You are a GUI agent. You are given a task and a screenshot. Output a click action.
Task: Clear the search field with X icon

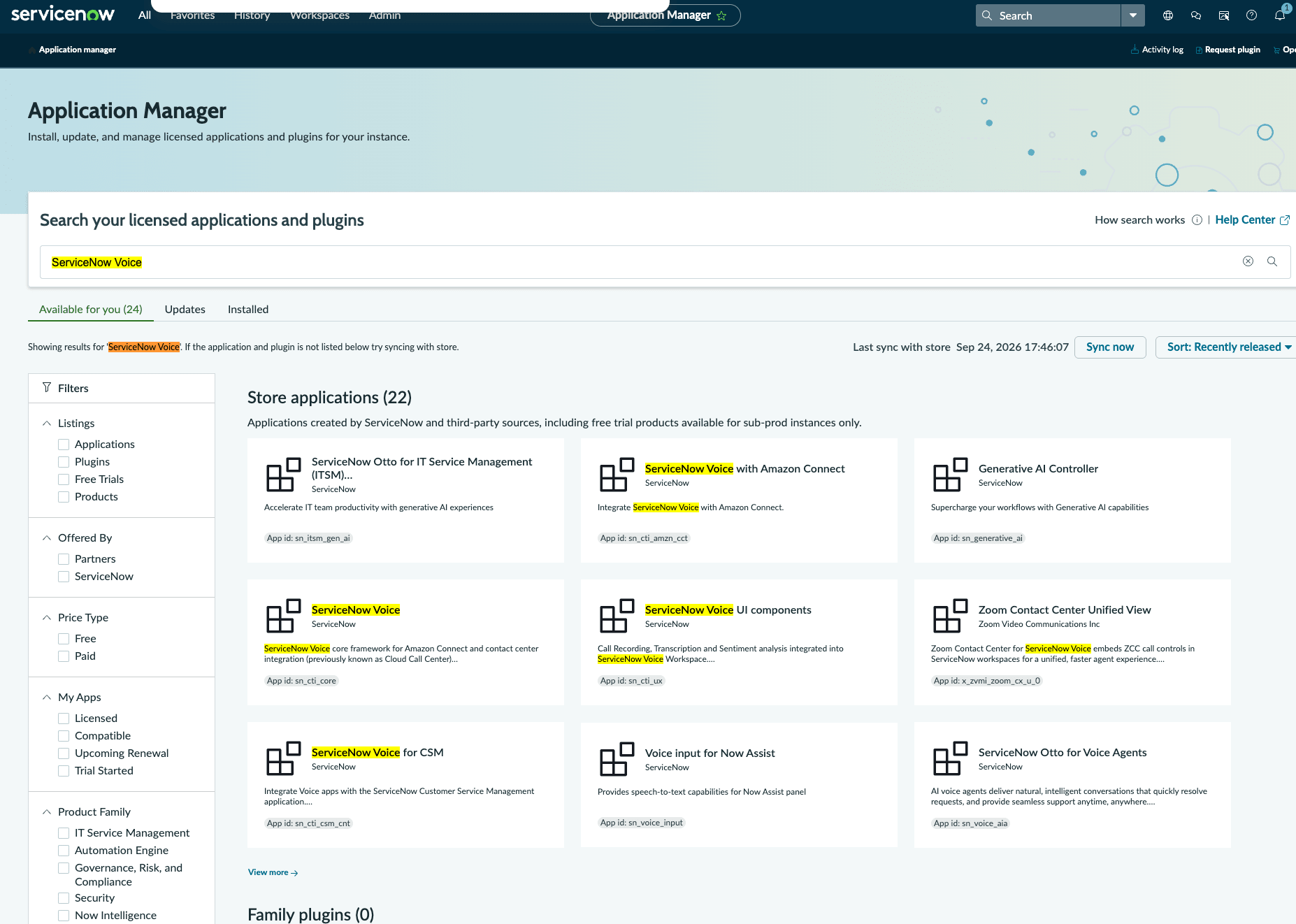tap(1248, 261)
